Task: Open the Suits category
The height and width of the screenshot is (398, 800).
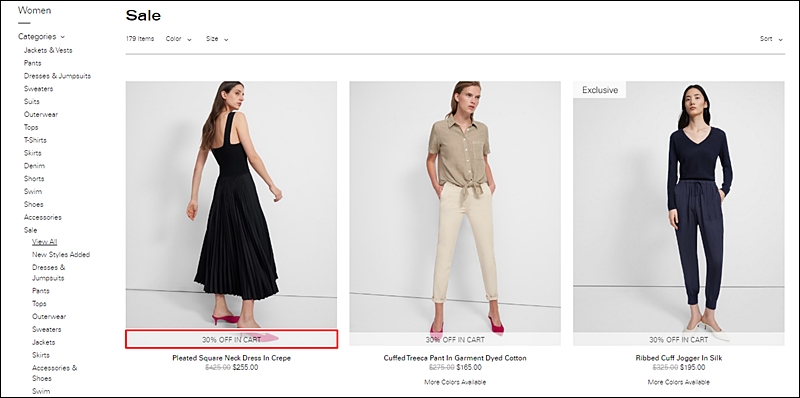Action: [x=31, y=101]
